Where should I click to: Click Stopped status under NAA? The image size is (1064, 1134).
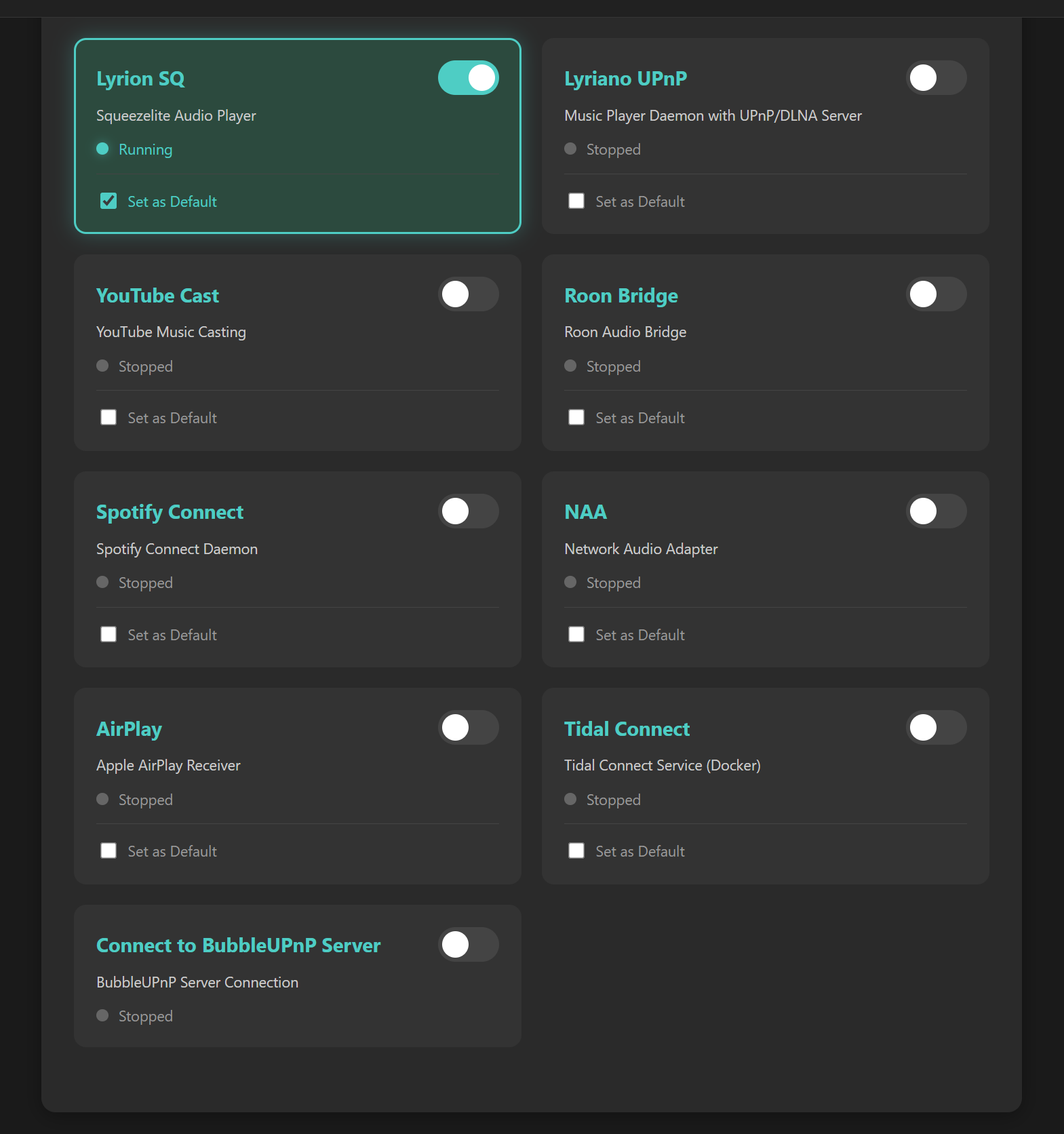click(614, 583)
